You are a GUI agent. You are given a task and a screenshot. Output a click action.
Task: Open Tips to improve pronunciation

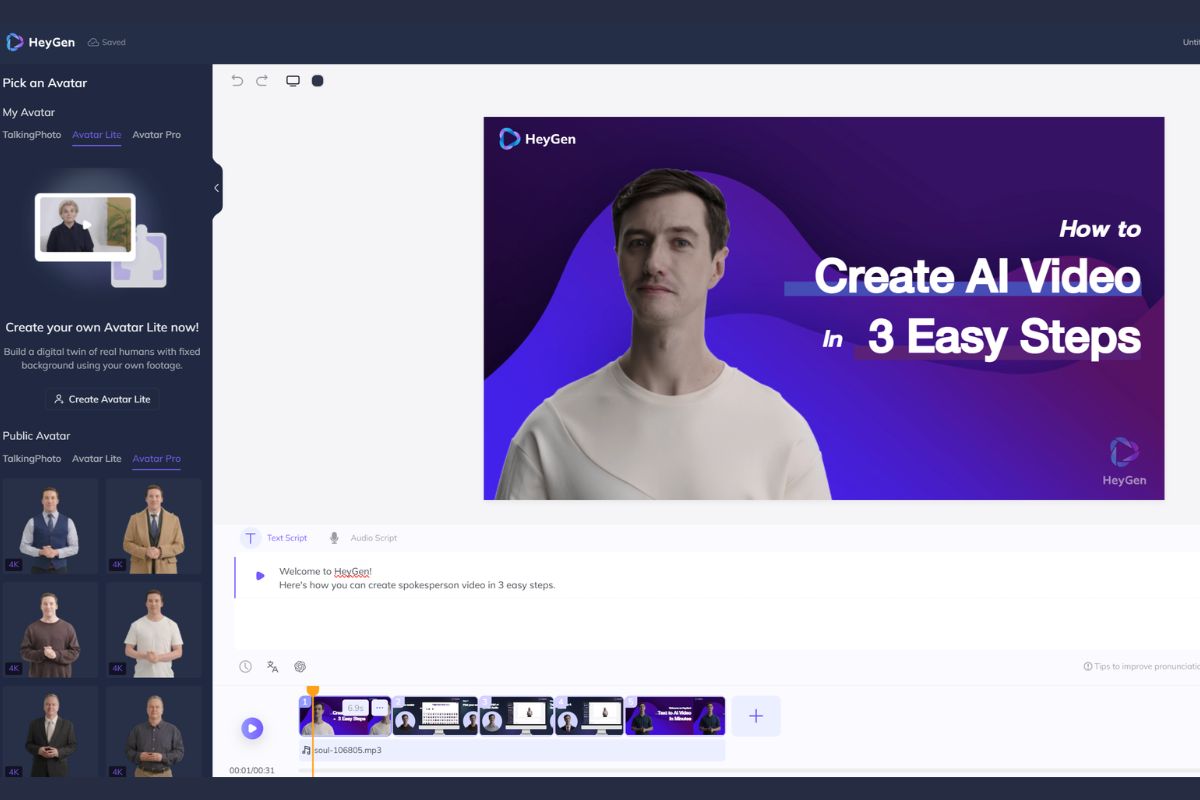coord(1141,667)
